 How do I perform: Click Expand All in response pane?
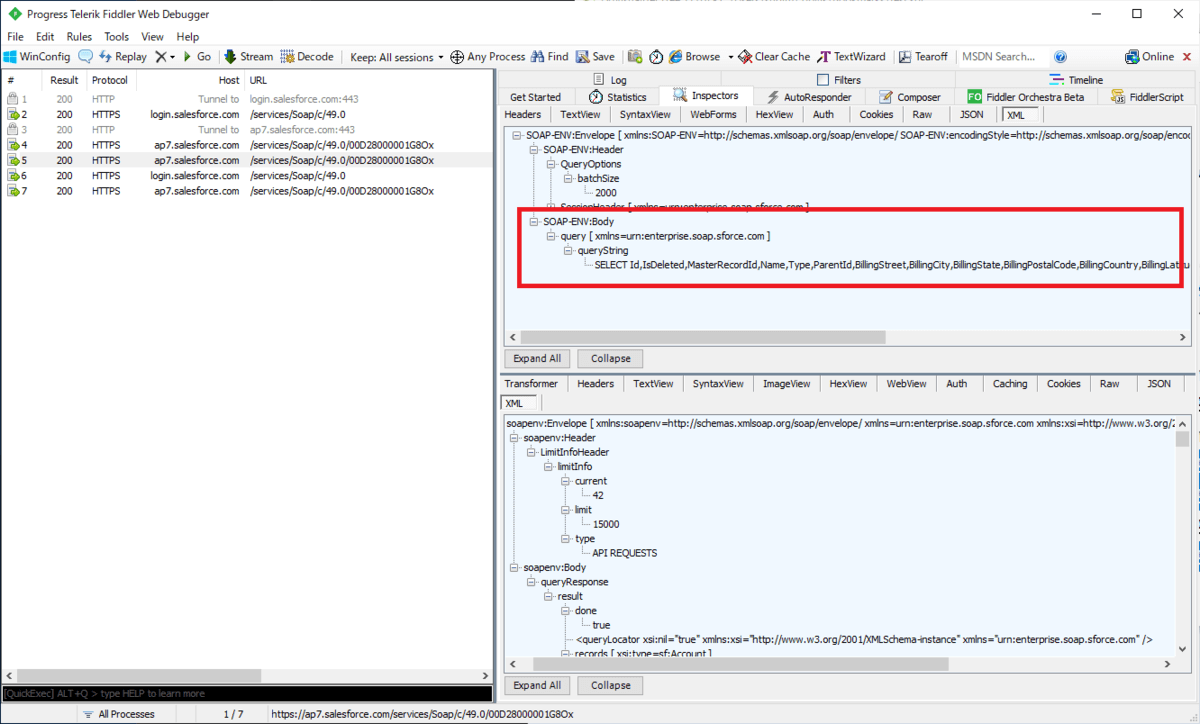(537, 685)
